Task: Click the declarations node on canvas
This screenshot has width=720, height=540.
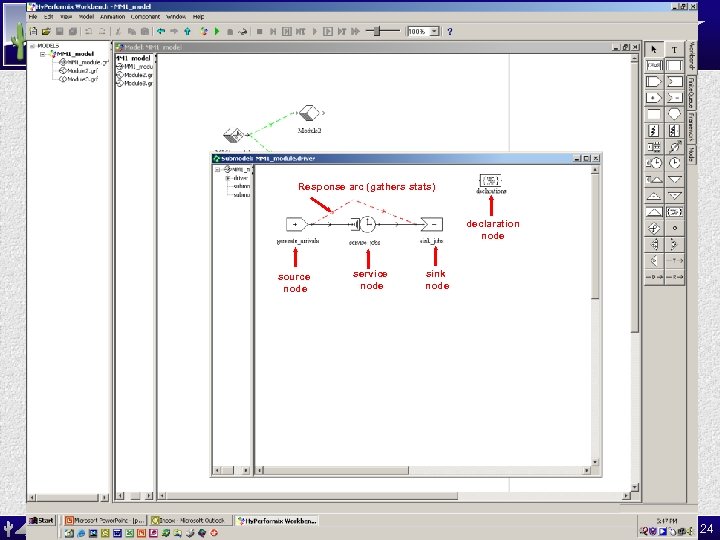Action: point(490,180)
